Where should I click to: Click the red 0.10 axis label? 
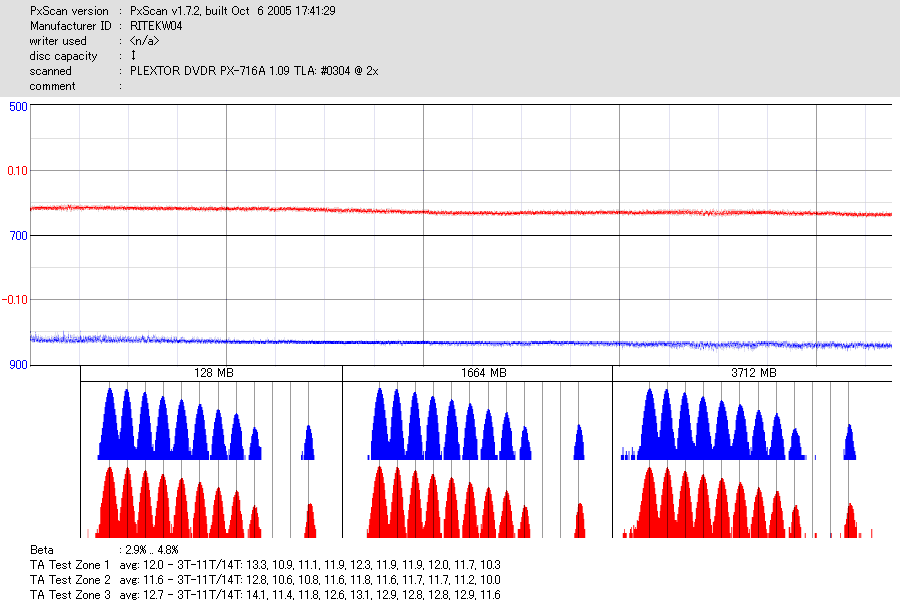click(17, 171)
